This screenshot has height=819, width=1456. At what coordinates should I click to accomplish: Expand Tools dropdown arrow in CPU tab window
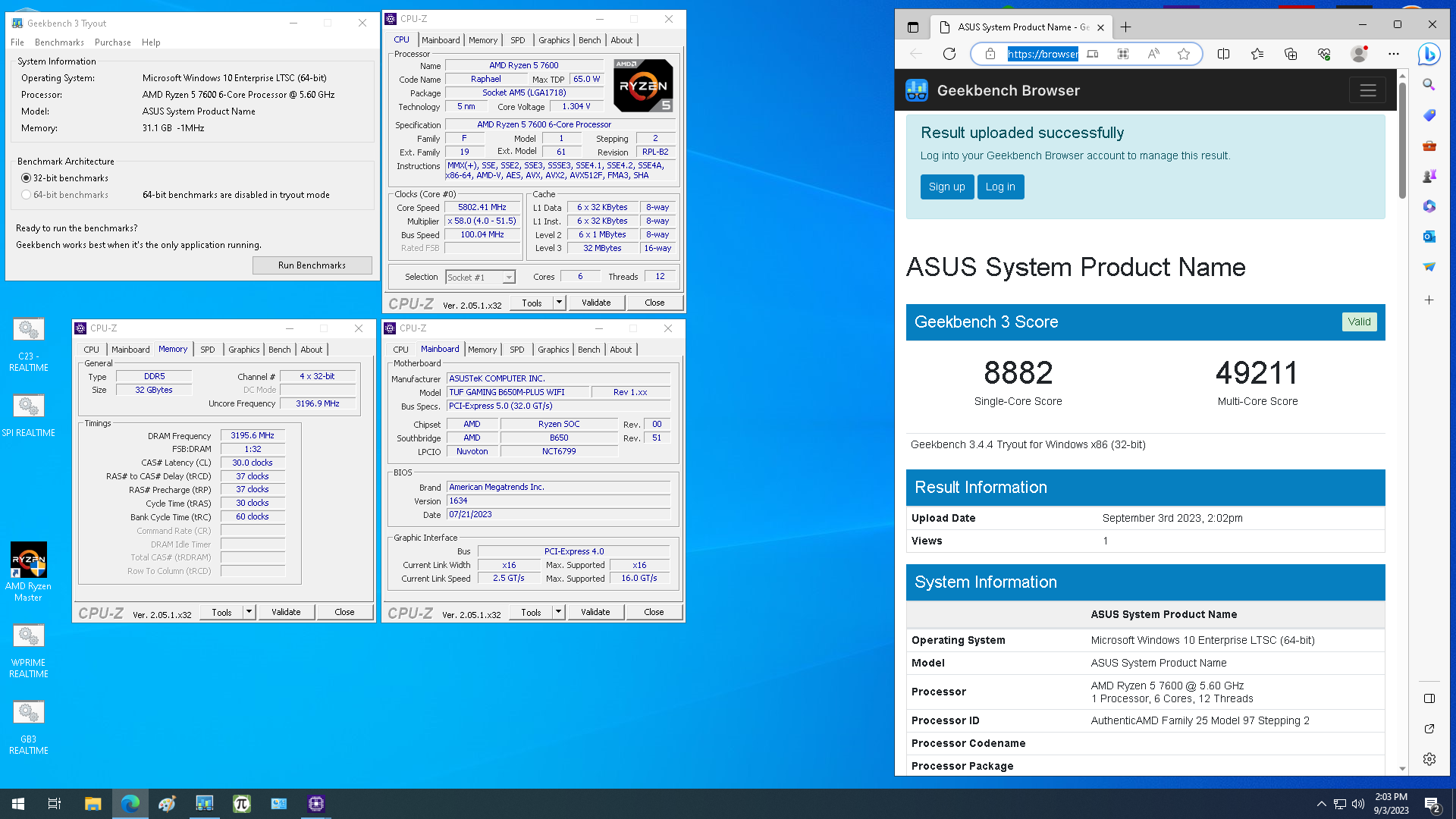(559, 303)
